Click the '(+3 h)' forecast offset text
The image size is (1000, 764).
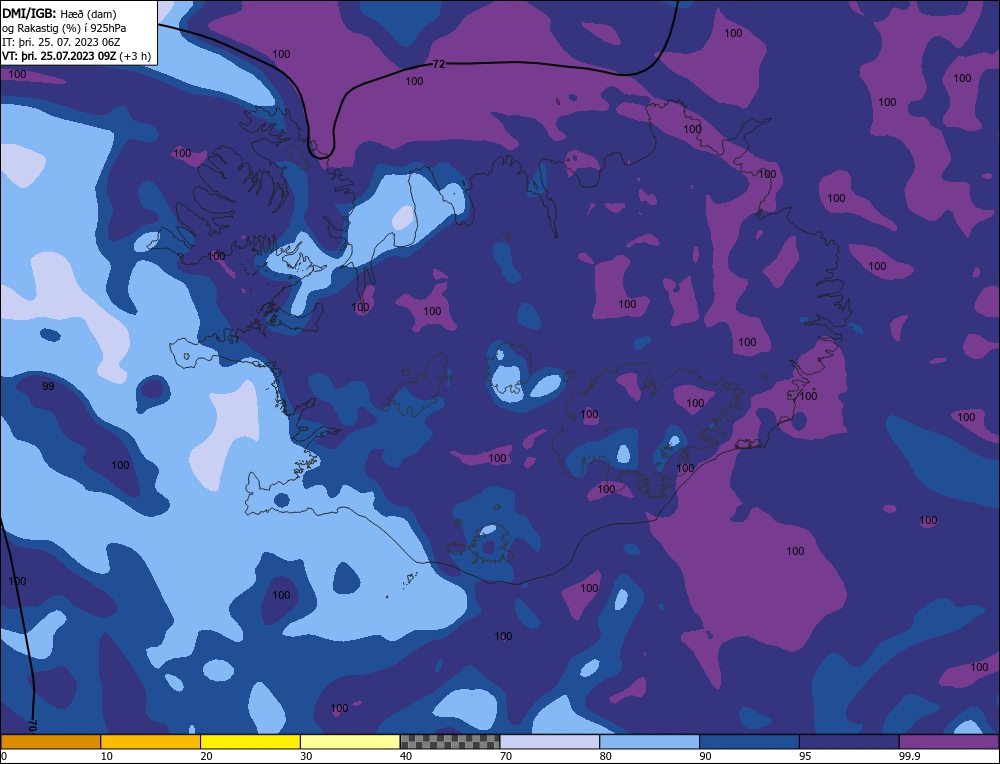(135, 56)
